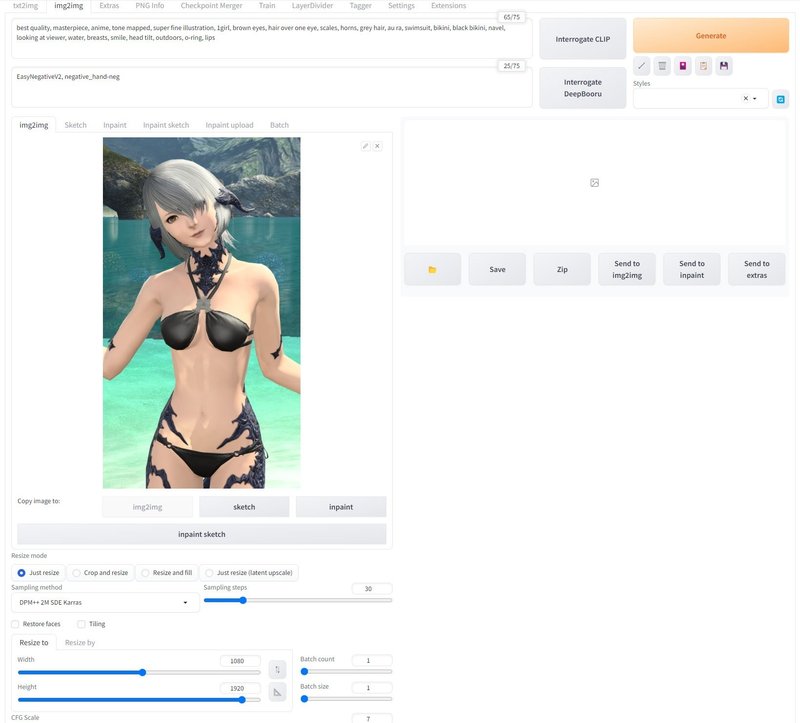Click the triangle ruler icon below the swap arrows

276,692
